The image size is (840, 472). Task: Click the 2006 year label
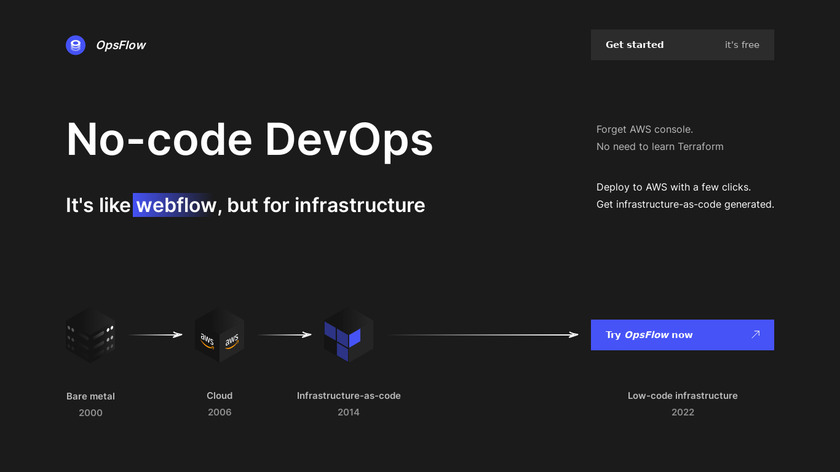tap(220, 412)
